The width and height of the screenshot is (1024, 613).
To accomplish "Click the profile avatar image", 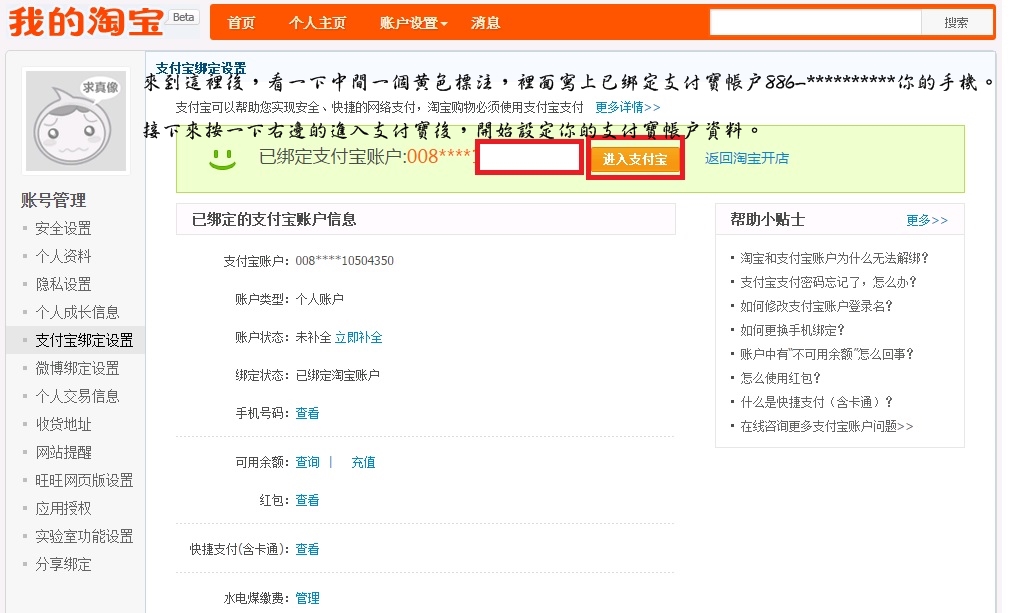I will point(77,121).
